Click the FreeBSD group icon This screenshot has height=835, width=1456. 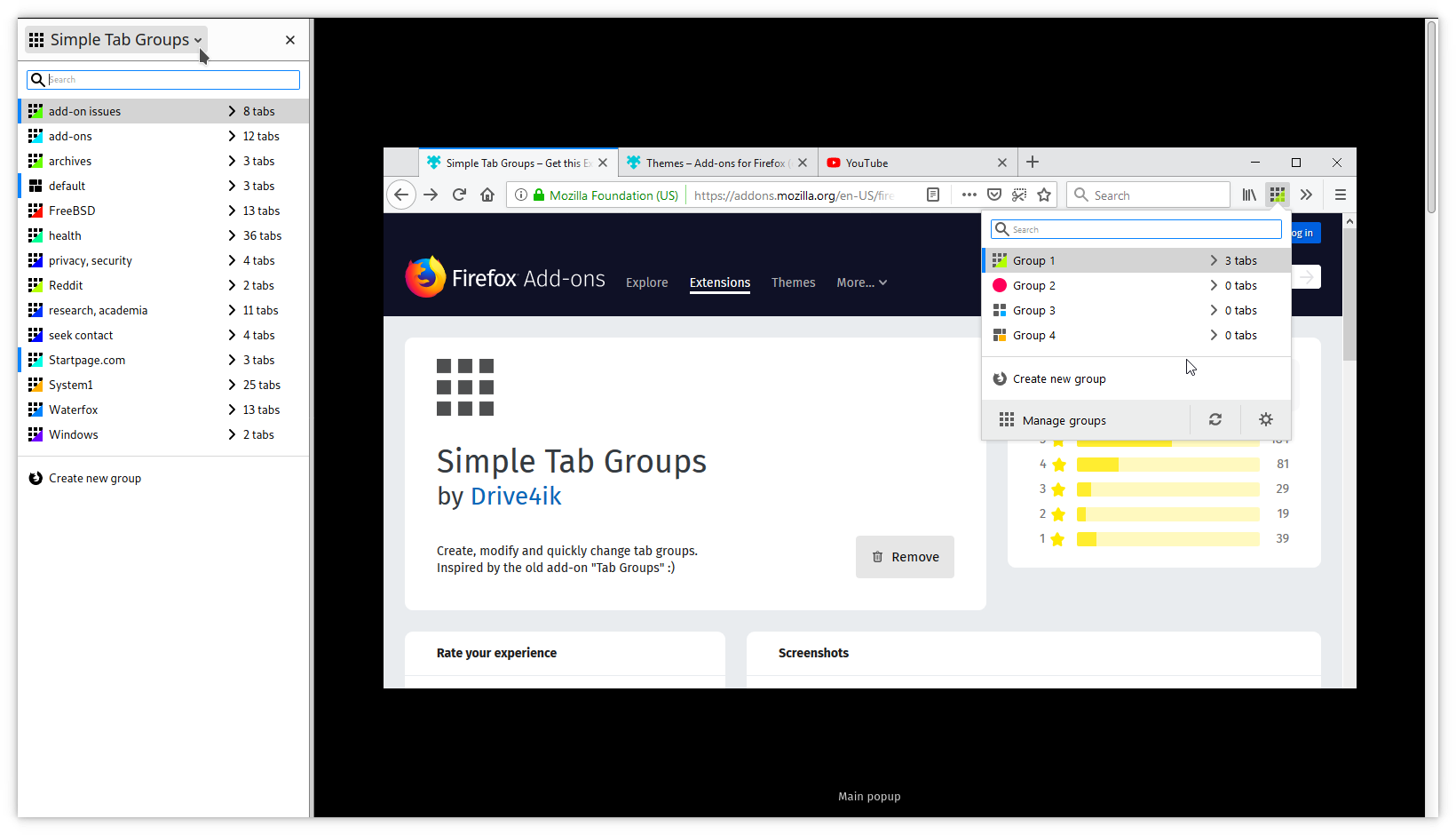(36, 211)
